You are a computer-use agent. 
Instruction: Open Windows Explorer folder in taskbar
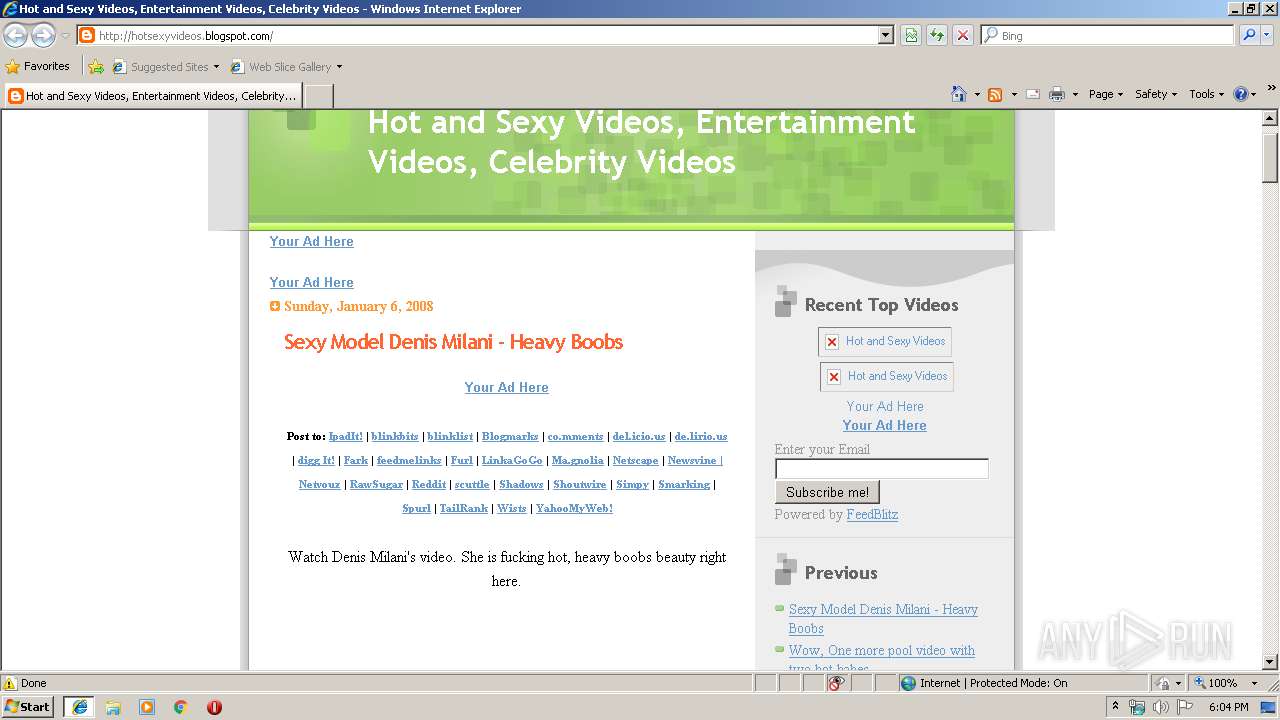(113, 707)
